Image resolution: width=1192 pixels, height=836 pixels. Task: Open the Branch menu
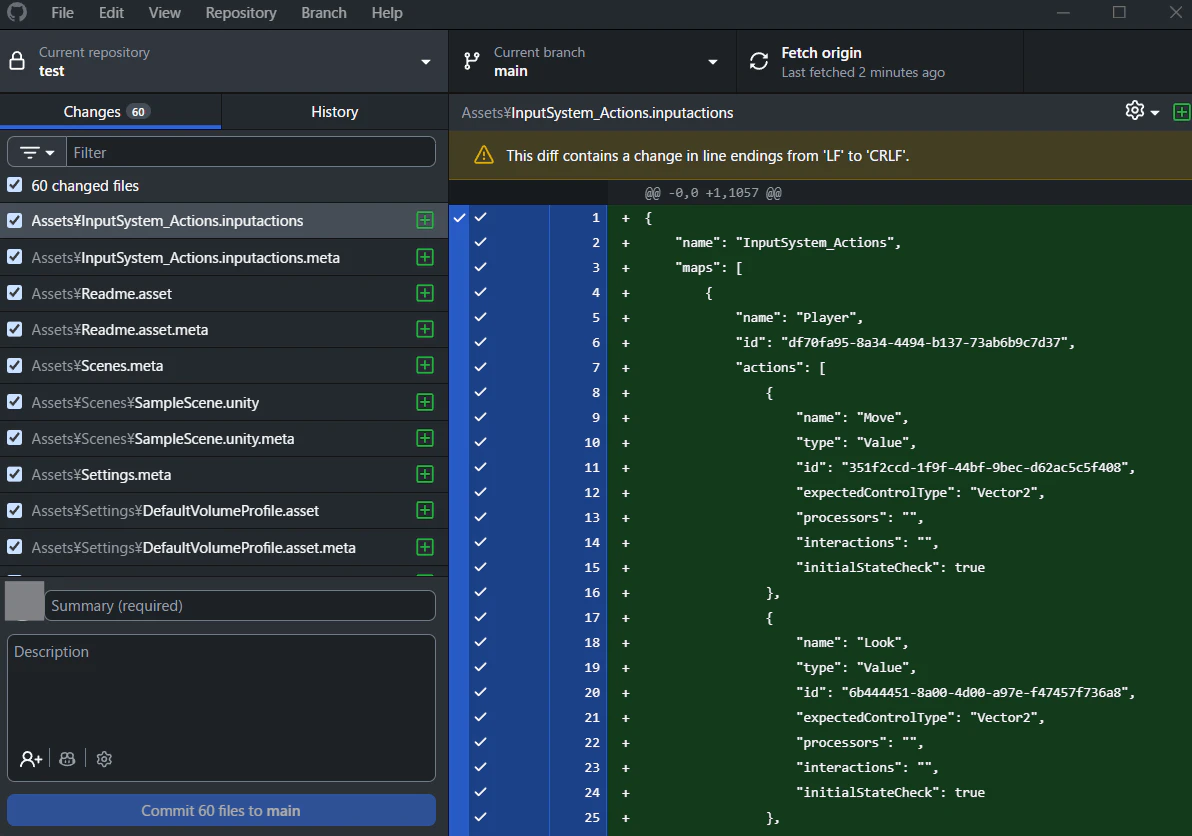click(324, 13)
